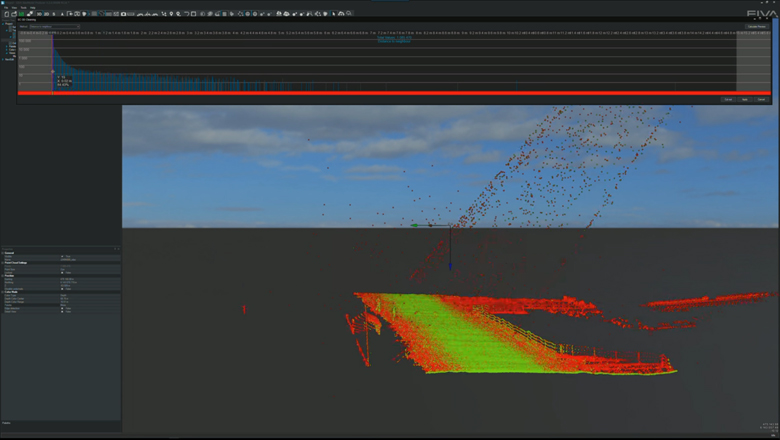This screenshot has width=780, height=440.
Task: Open the File menu
Action: (6, 7)
